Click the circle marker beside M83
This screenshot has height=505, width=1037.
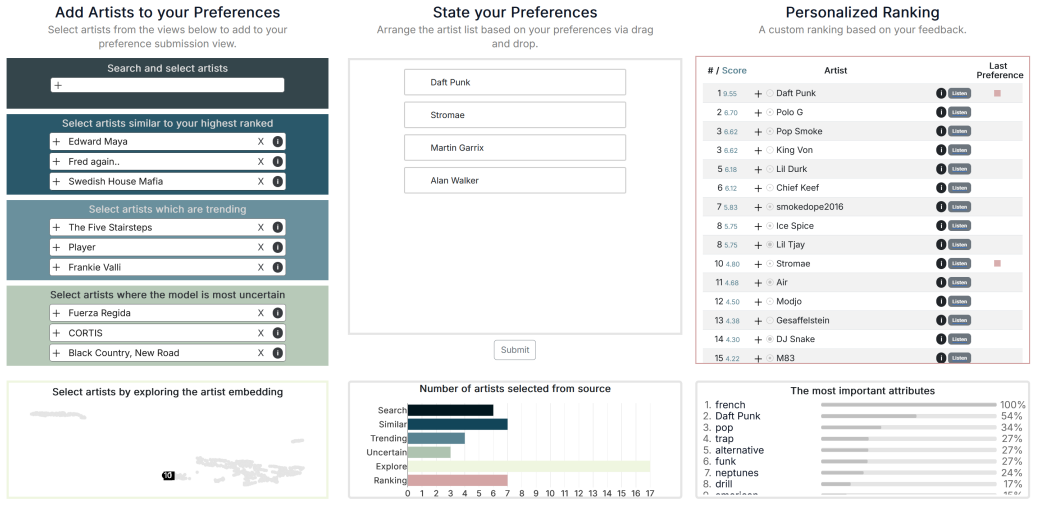770,358
